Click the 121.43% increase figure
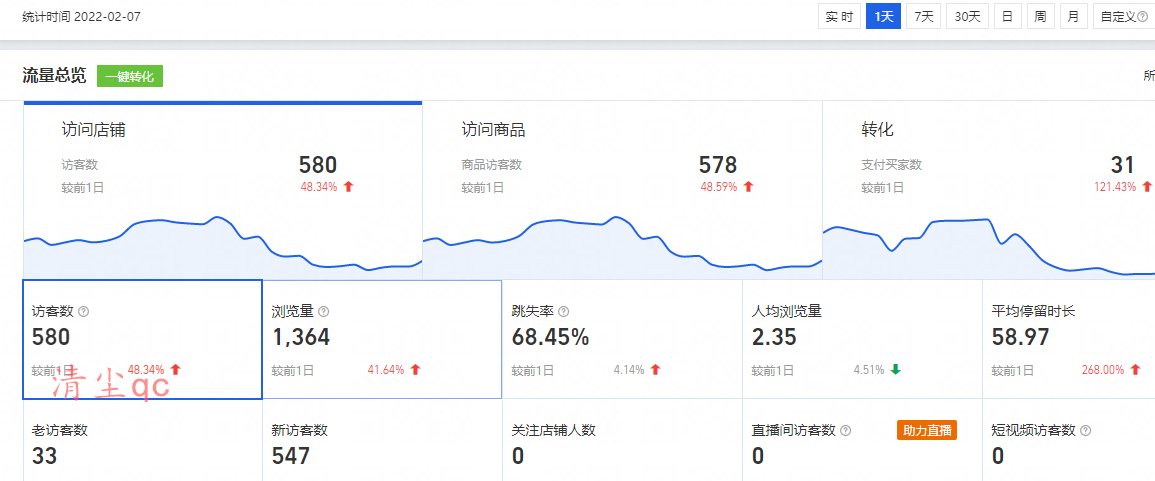This screenshot has height=481, width=1155. coord(1115,187)
